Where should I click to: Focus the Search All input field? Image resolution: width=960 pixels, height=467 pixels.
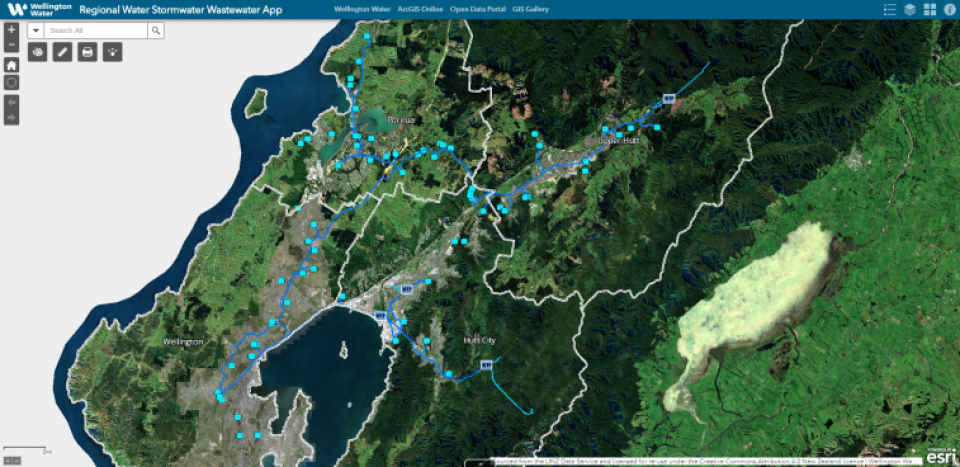pos(96,31)
